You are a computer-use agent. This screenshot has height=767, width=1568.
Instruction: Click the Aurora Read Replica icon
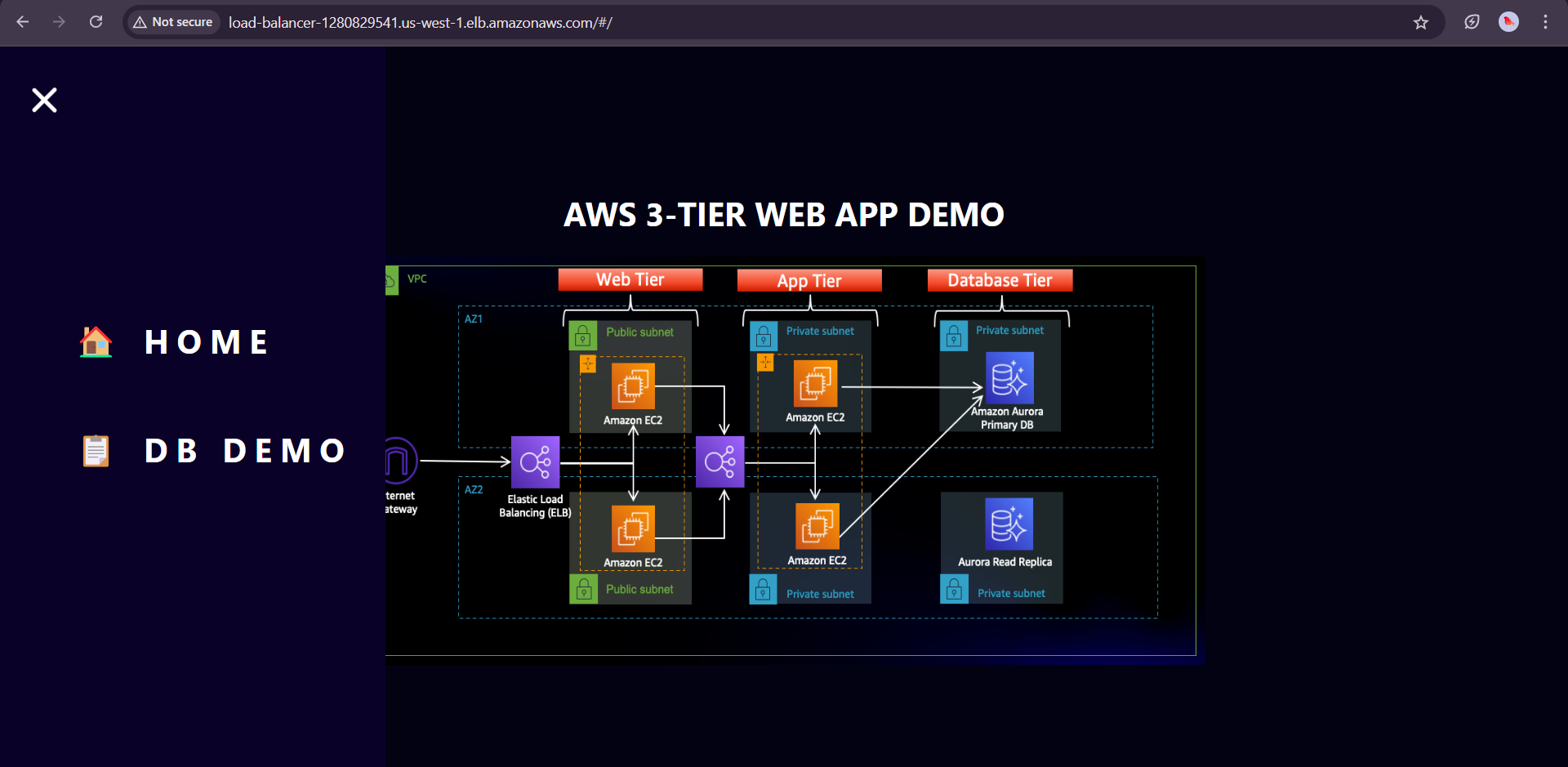click(1009, 524)
